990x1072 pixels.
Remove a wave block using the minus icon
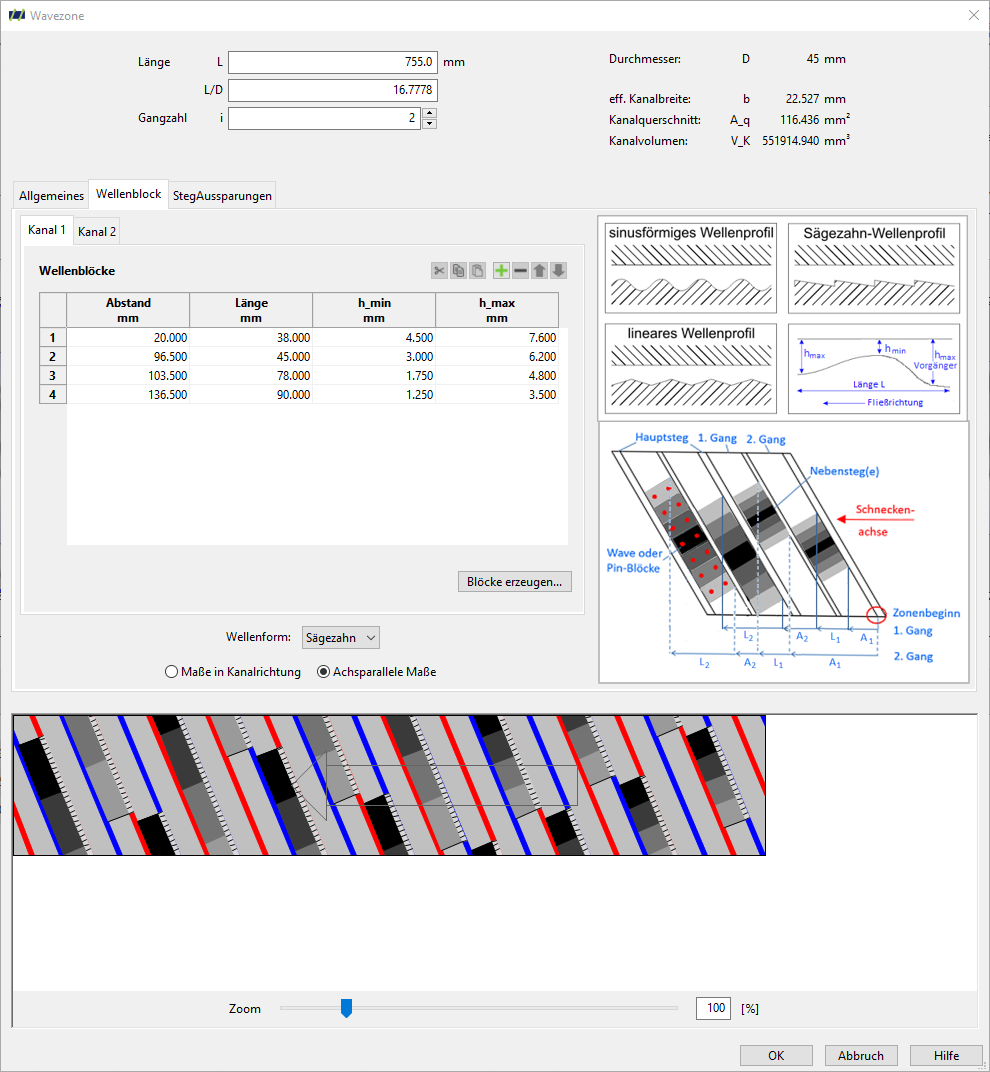[x=520, y=271]
